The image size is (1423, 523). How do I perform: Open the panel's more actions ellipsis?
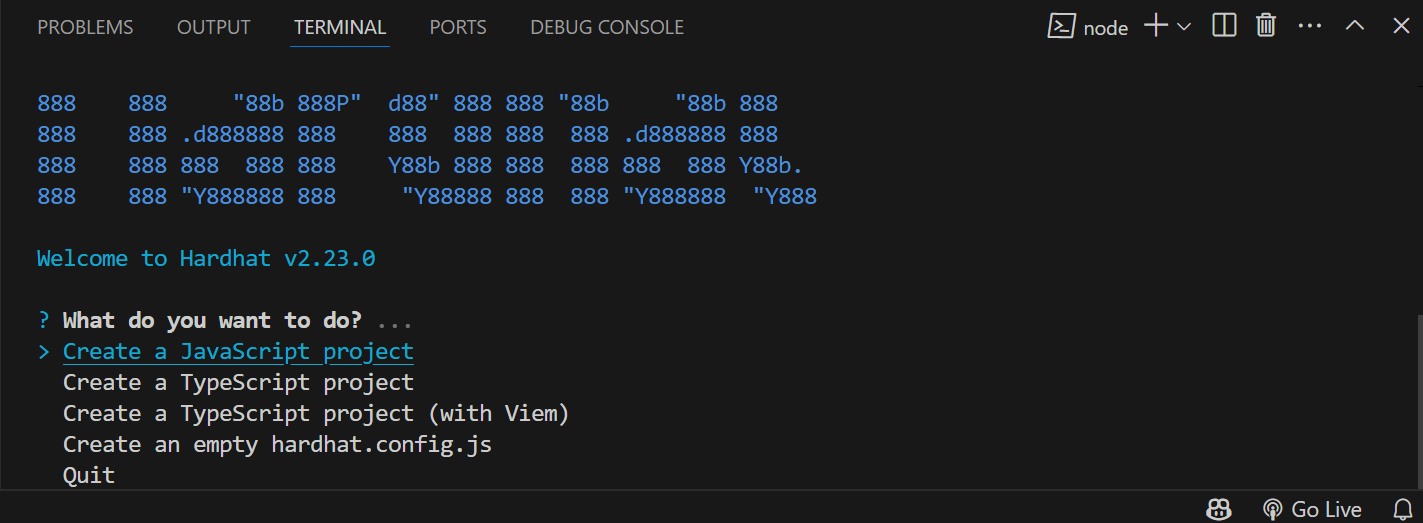coord(1310,26)
